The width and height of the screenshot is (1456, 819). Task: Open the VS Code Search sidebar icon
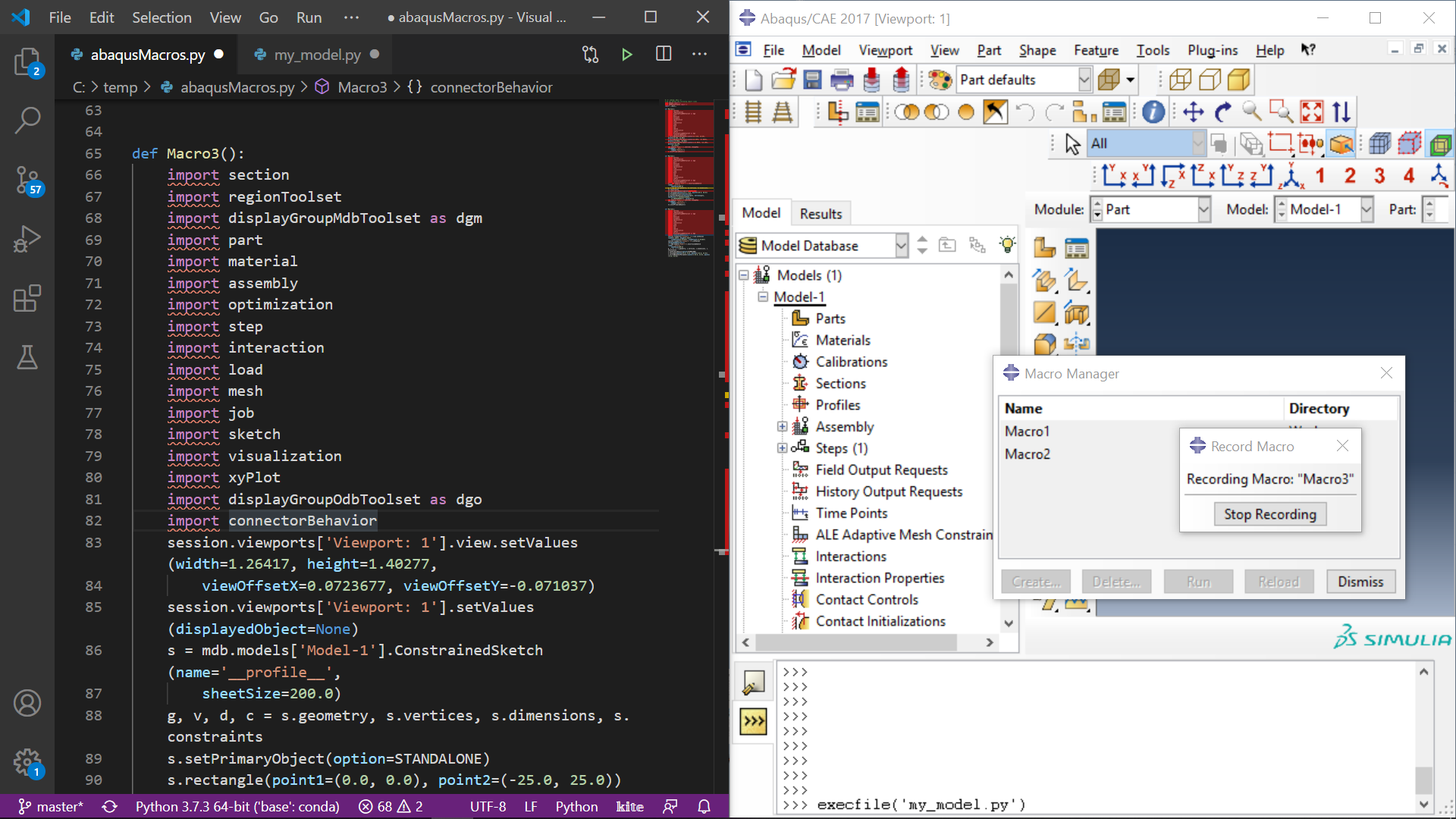(27, 120)
